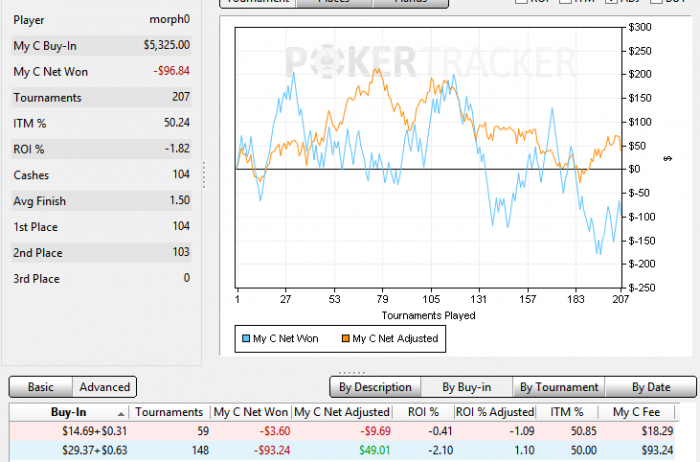Image resolution: width=700 pixels, height=462 pixels.
Task: Click the blue My C Net Won legend swatch
Action: click(x=246, y=338)
